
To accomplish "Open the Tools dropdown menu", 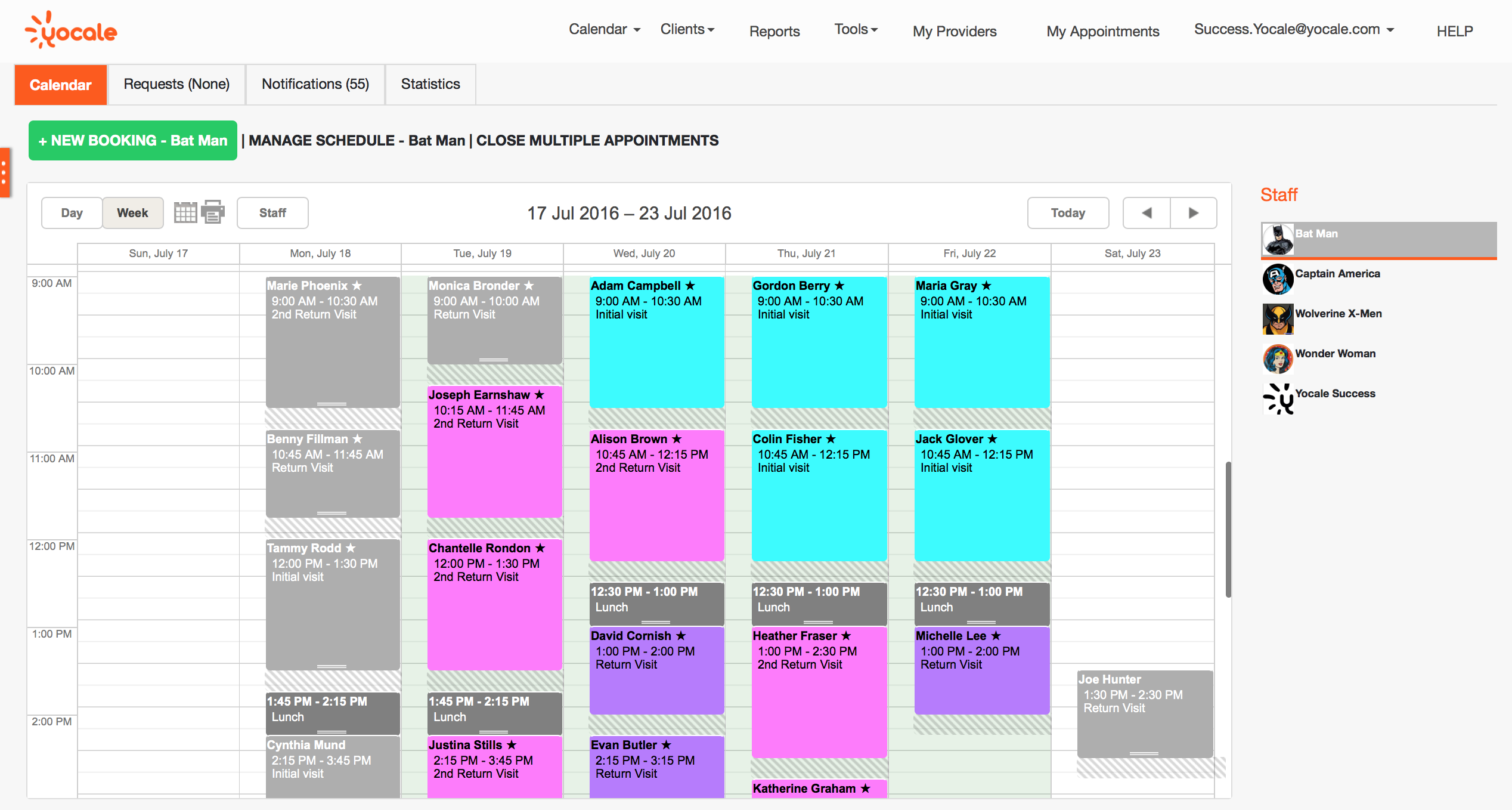I will (x=856, y=29).
